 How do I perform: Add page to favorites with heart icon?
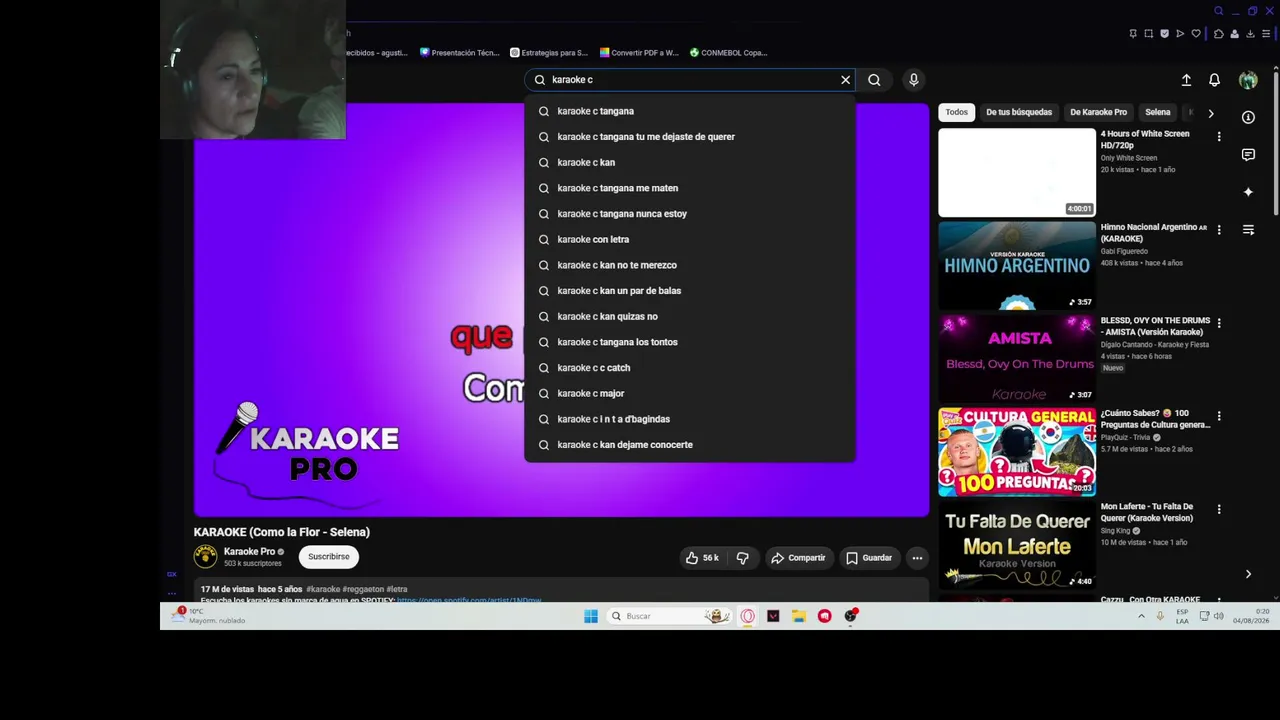click(x=1196, y=34)
